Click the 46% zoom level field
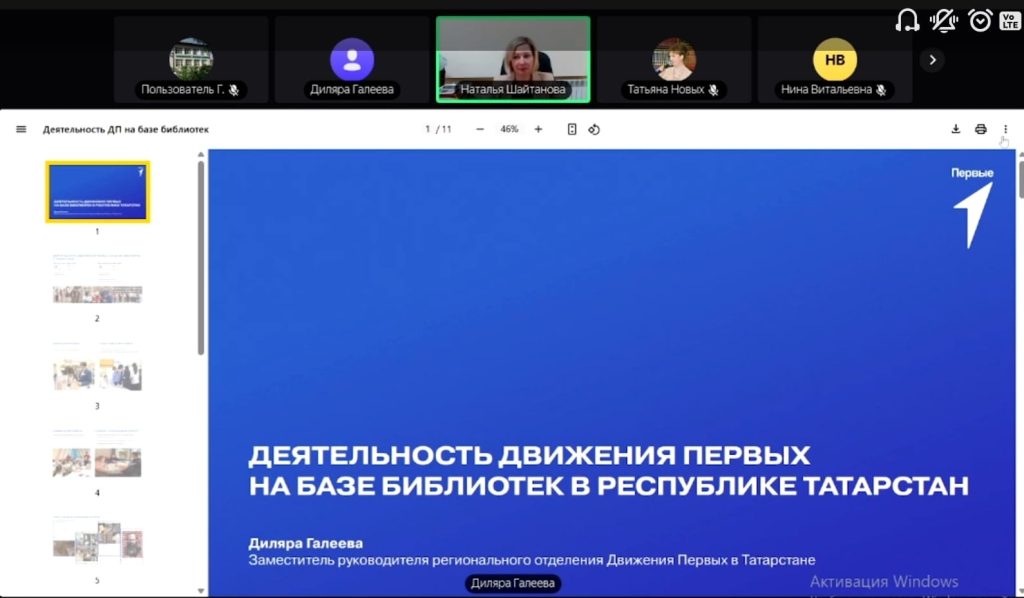Image resolution: width=1024 pixels, height=598 pixels. [509, 129]
